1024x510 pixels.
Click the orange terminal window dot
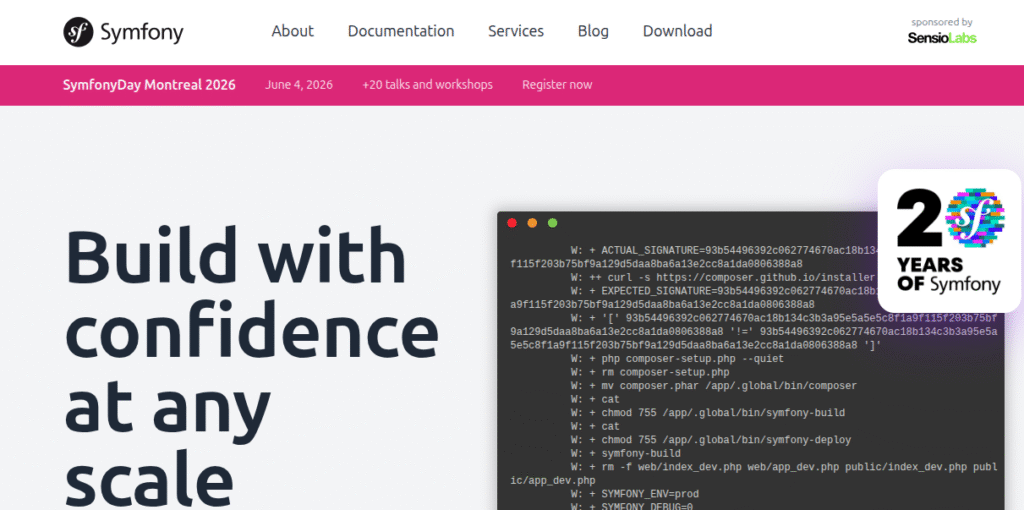point(532,223)
